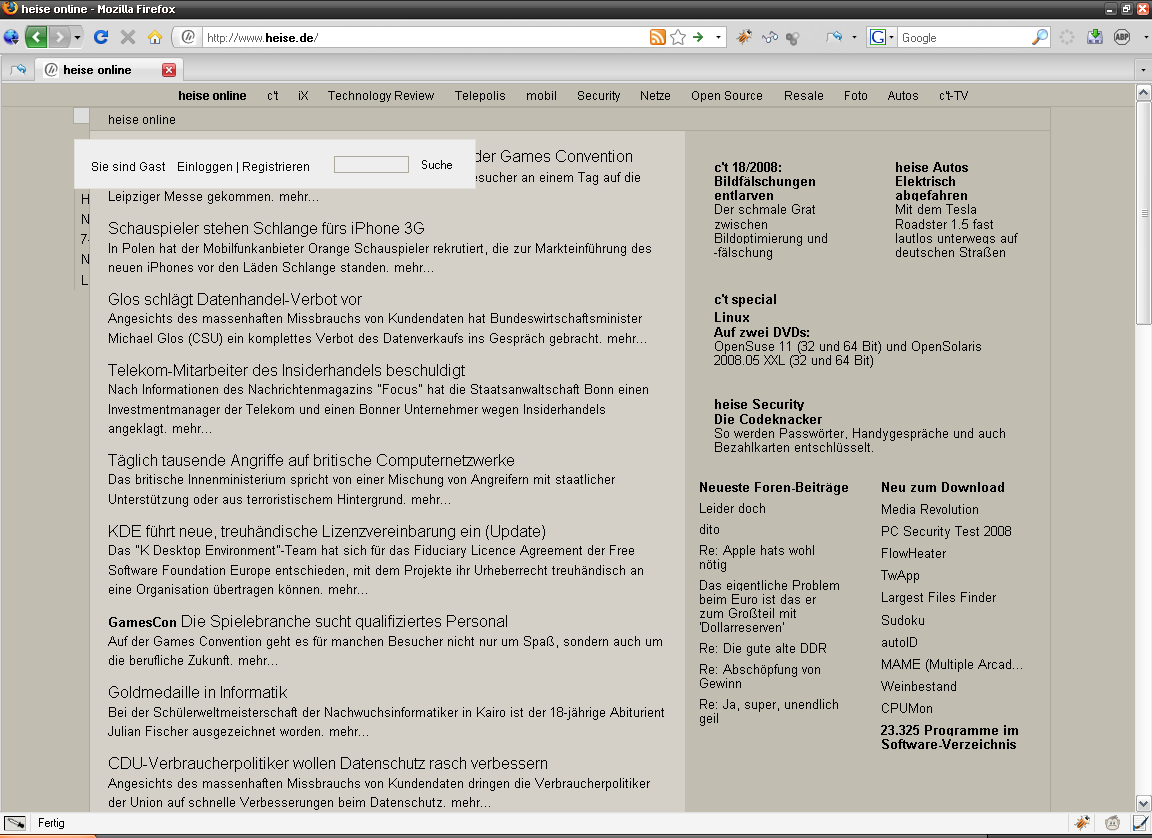Click the Firebug bug icon in toolbar
The height and width of the screenshot is (838, 1152).
[744, 37]
